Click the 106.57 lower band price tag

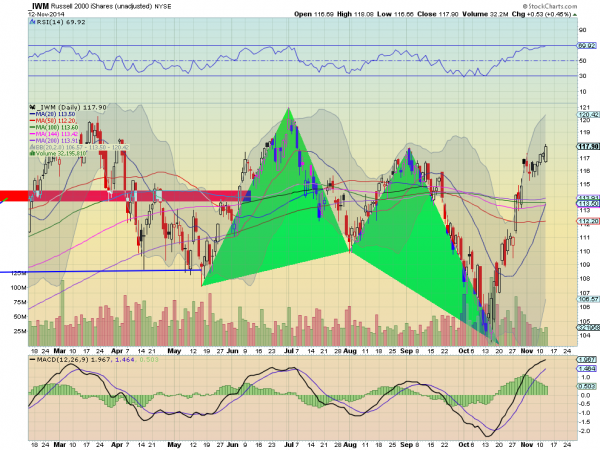(x=587, y=299)
